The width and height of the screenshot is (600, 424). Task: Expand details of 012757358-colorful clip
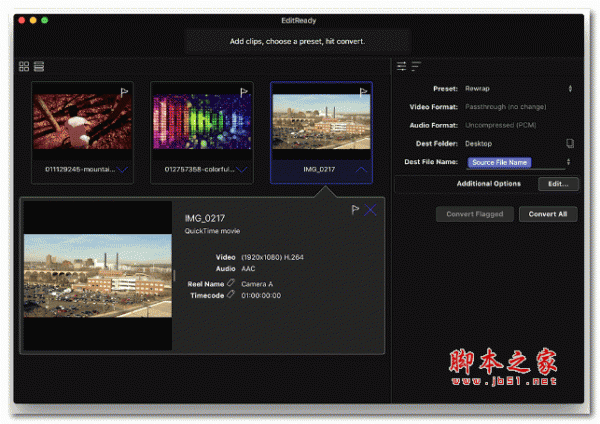pyautogui.click(x=242, y=170)
